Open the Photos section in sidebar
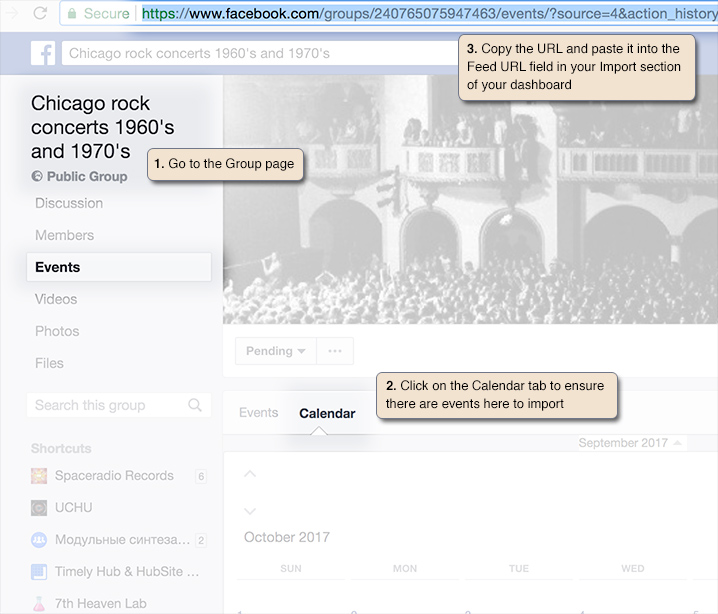 click(57, 331)
